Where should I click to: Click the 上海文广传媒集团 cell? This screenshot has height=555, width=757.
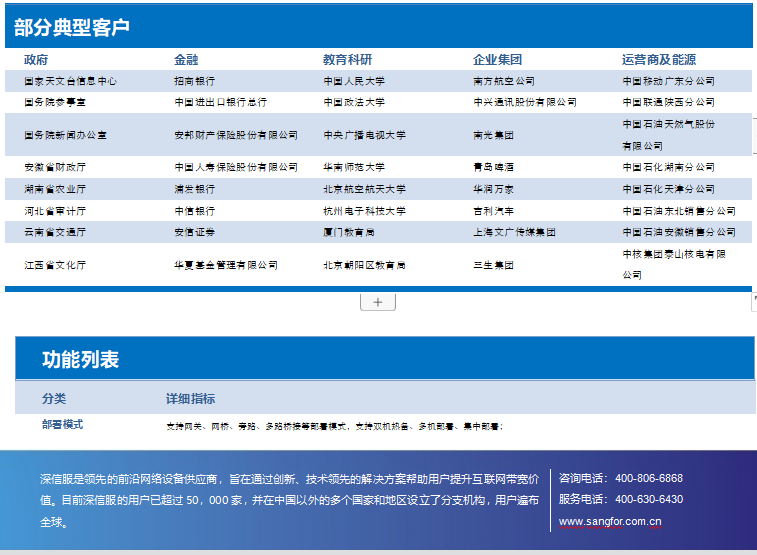[514, 232]
